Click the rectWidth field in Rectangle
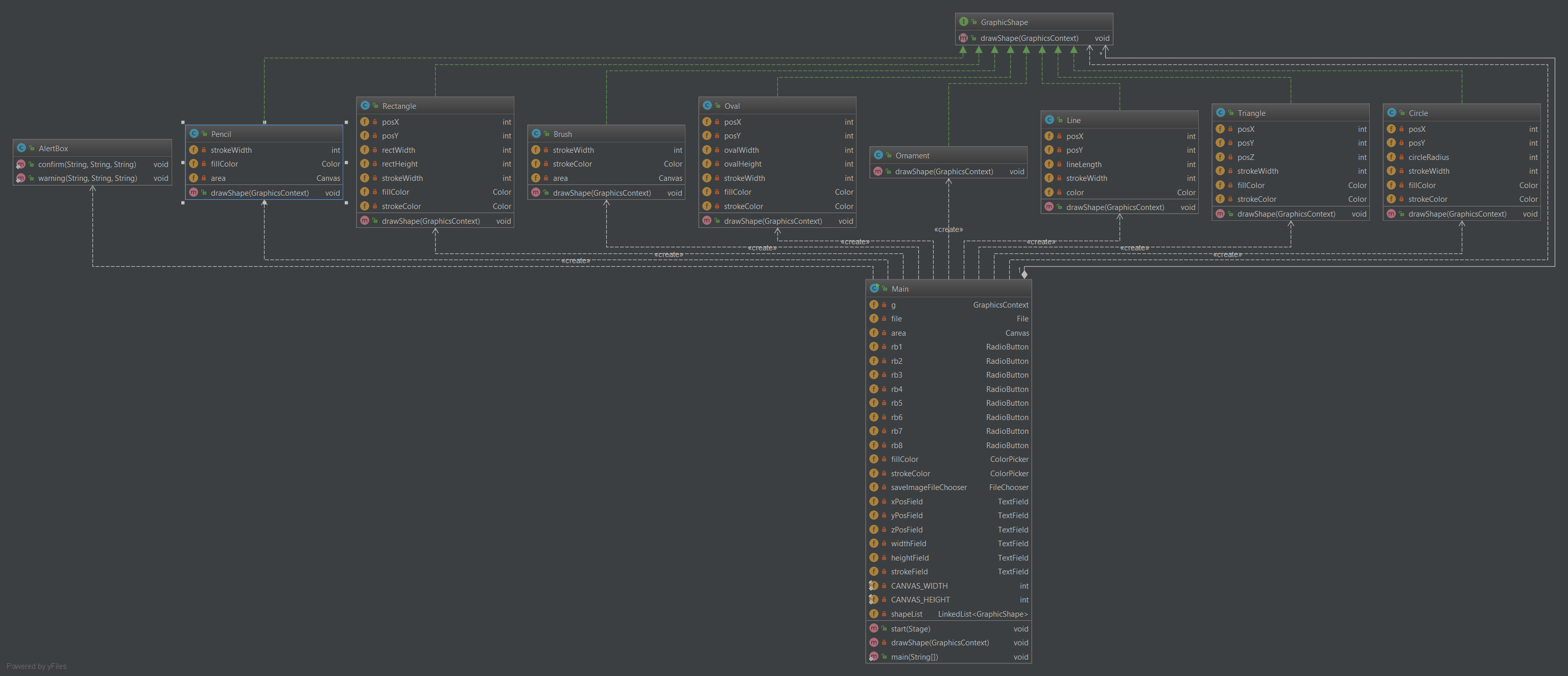This screenshot has width=1568, height=676. click(435, 150)
